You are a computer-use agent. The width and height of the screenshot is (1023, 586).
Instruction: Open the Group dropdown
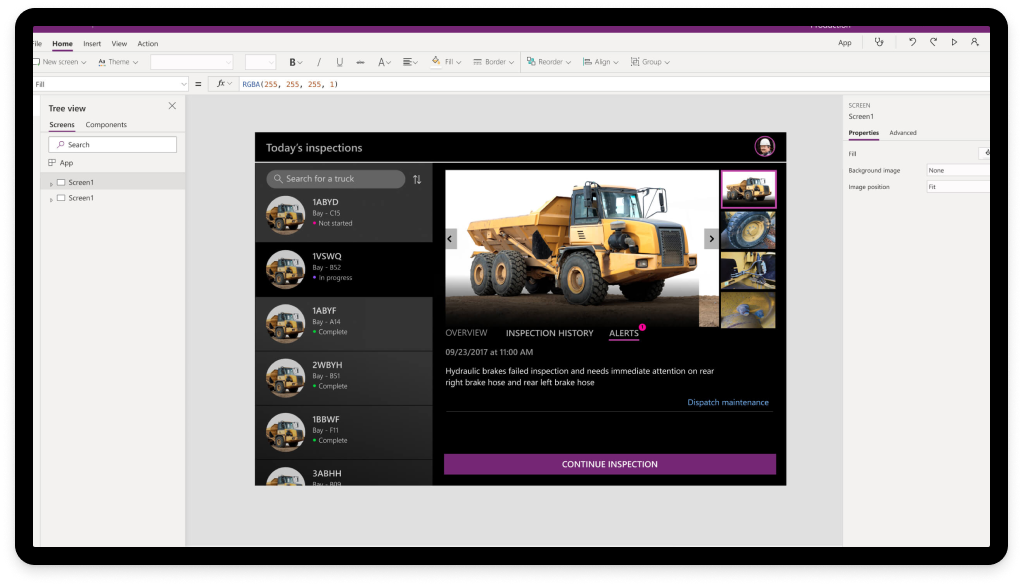650,62
